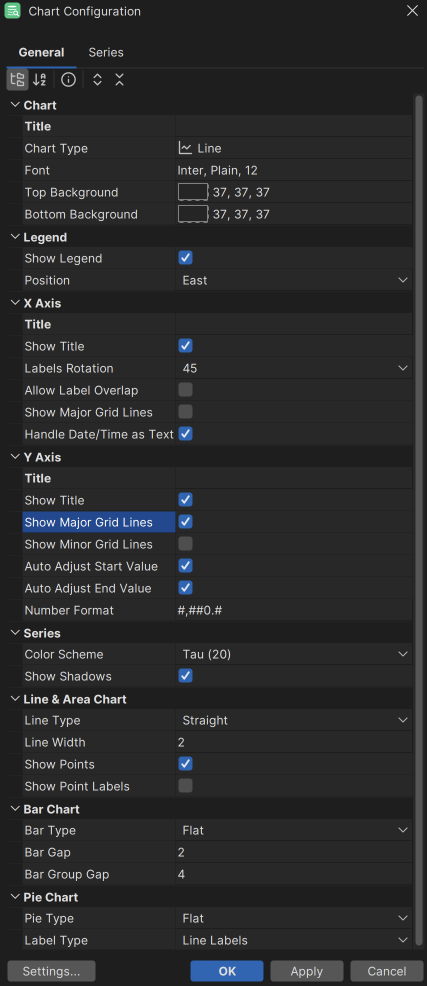
Task: Click the Cancel button
Action: pyautogui.click(x=387, y=972)
